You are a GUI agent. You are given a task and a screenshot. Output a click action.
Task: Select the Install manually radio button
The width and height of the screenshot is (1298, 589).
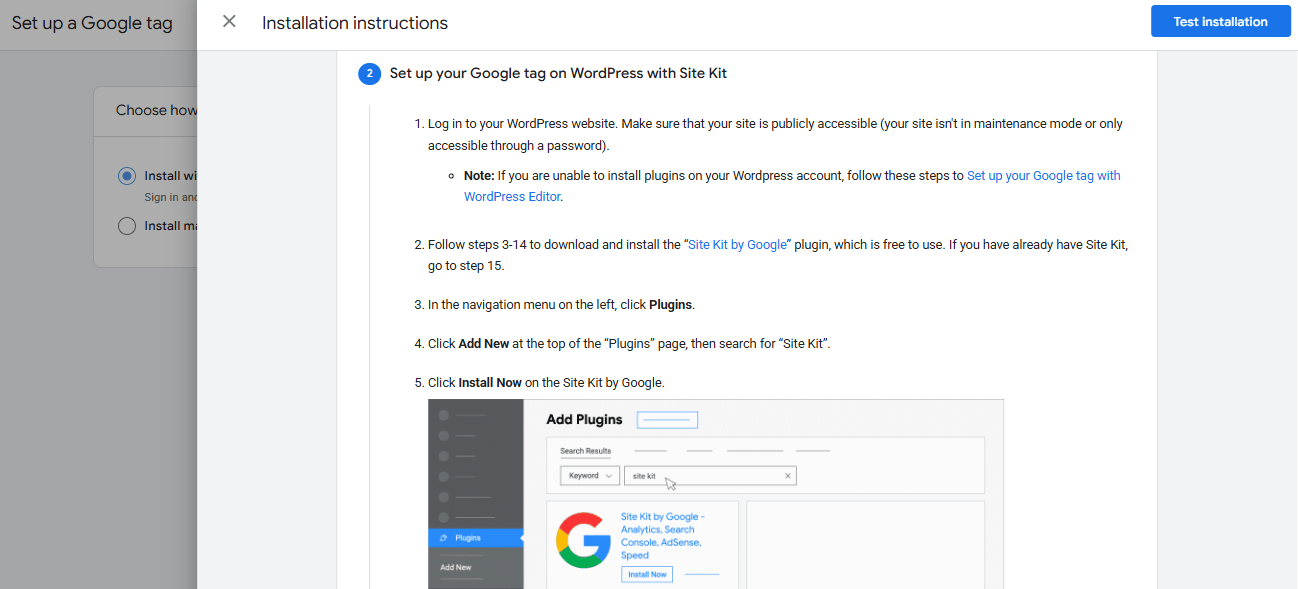(x=127, y=225)
